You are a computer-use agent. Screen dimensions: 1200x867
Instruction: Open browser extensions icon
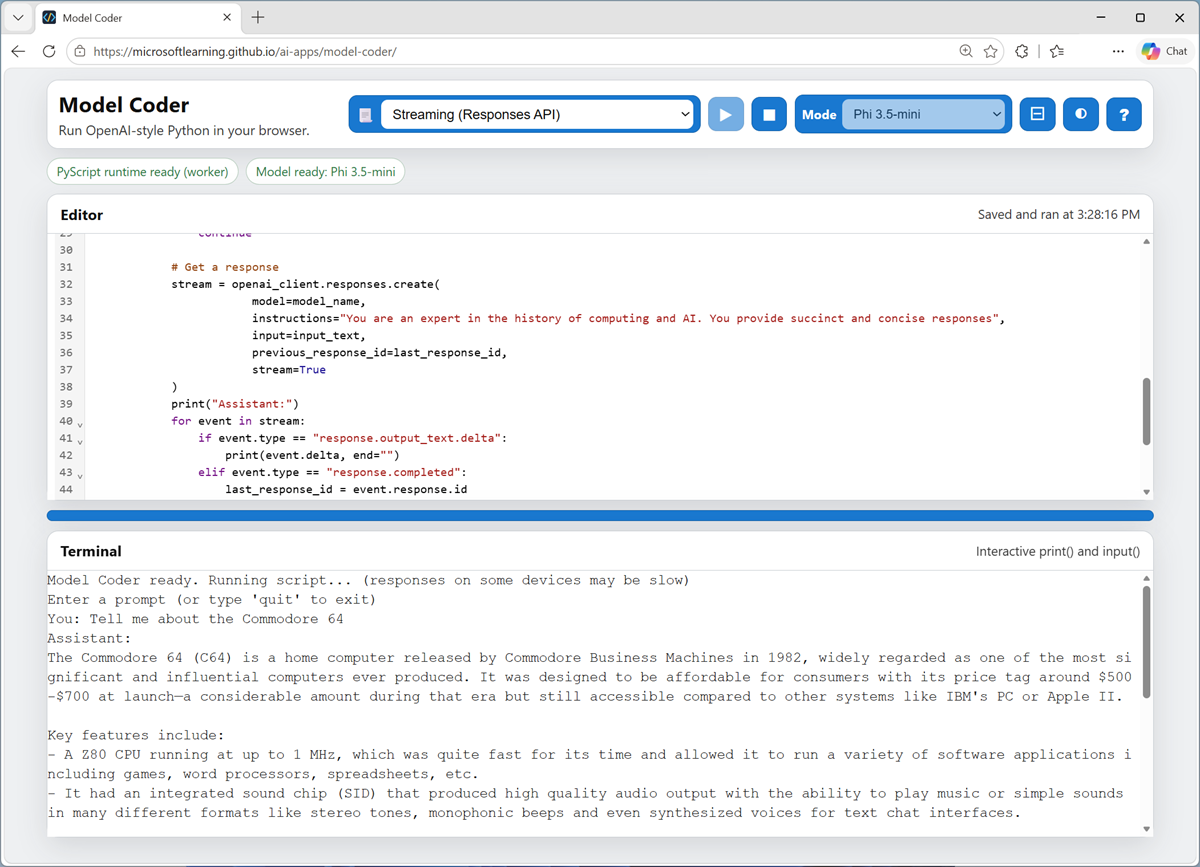point(1022,51)
